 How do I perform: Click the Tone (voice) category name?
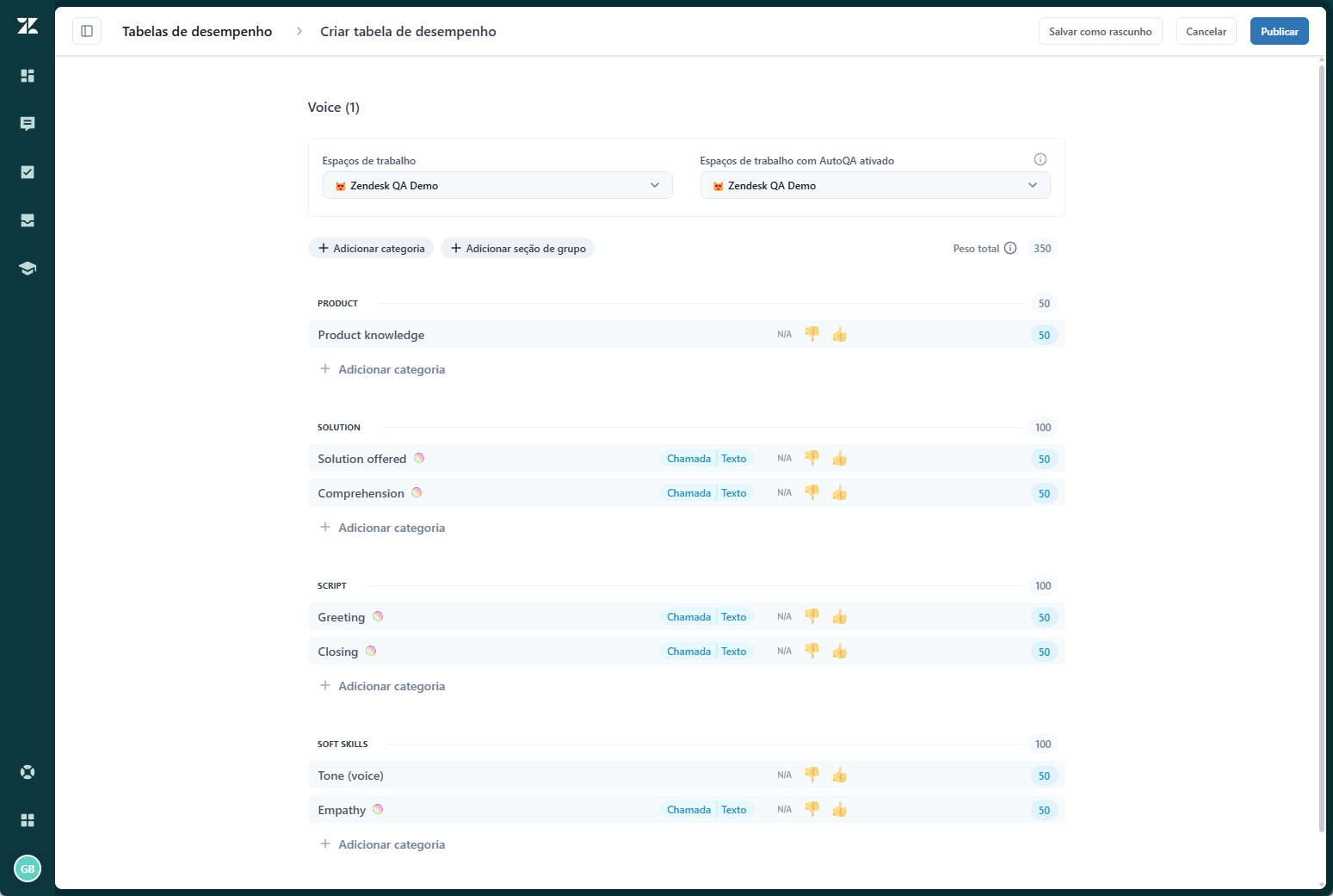point(350,776)
